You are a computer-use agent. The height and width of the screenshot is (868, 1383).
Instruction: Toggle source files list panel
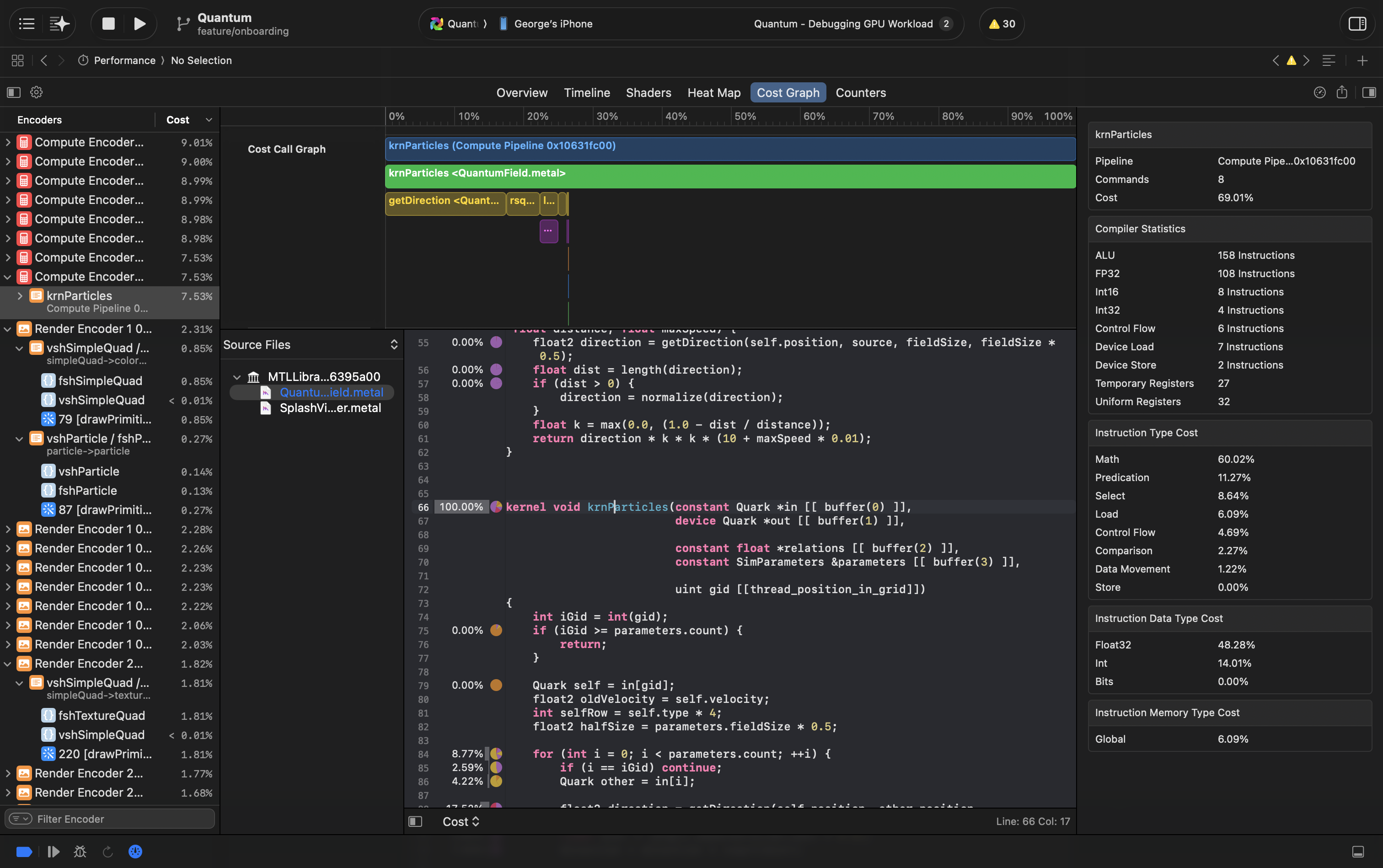(415, 821)
